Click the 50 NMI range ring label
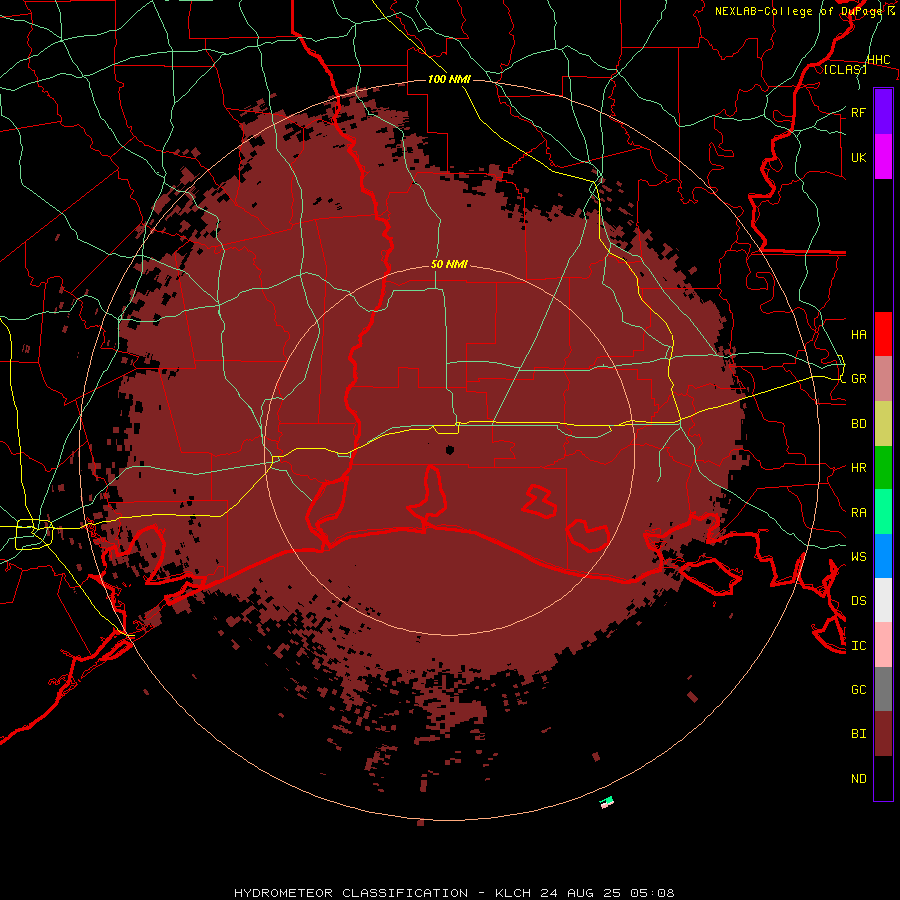Viewport: 900px width, 900px height. click(449, 264)
